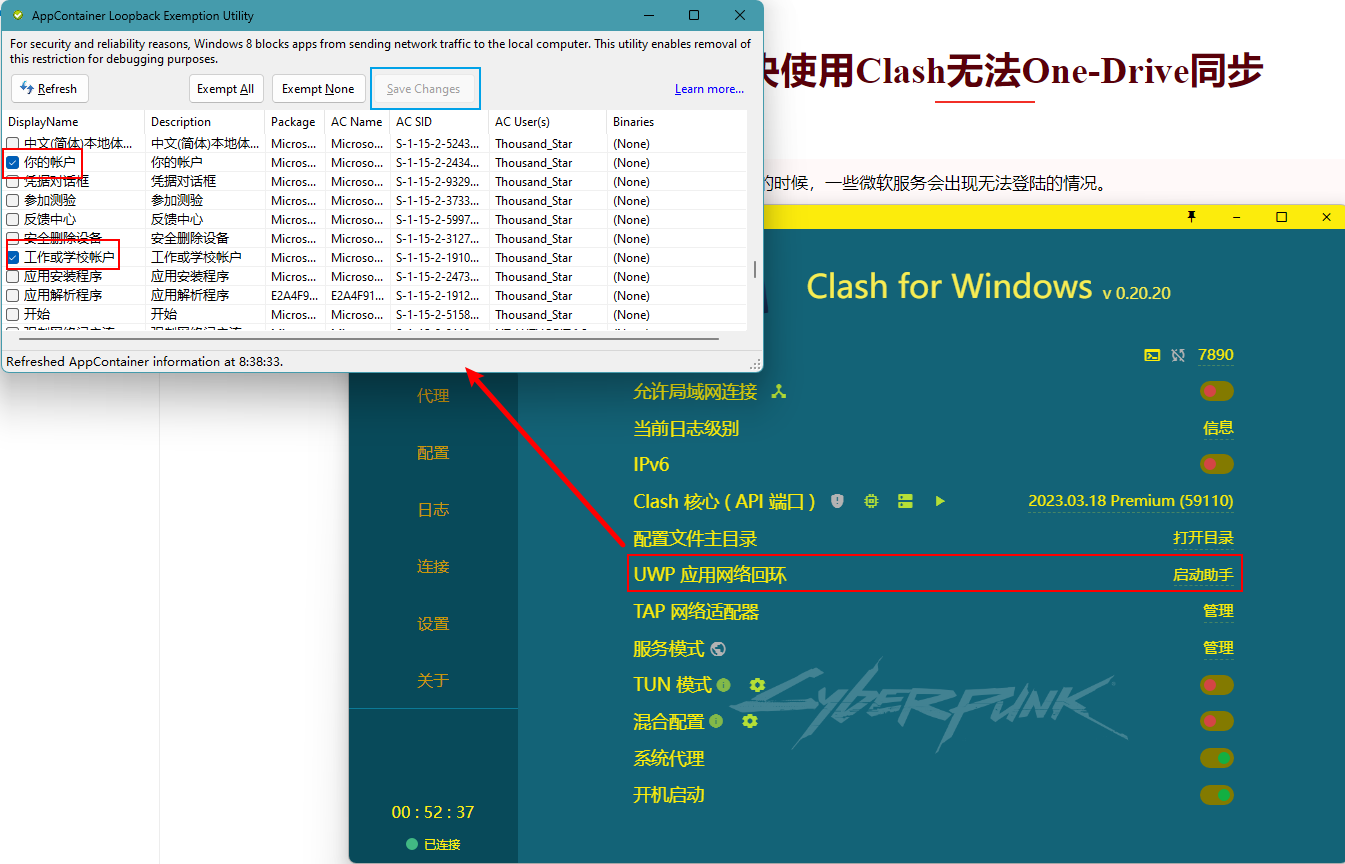
Task: Uncheck the 工作或学校帐户 checkbox
Action: [x=13, y=257]
